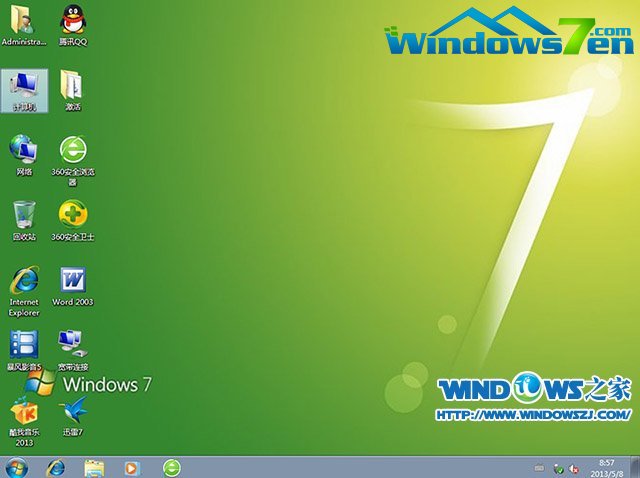Screen dimensions: 640x478
Task: Open Internet Explorer desktop shortcut
Action: [x=24, y=281]
